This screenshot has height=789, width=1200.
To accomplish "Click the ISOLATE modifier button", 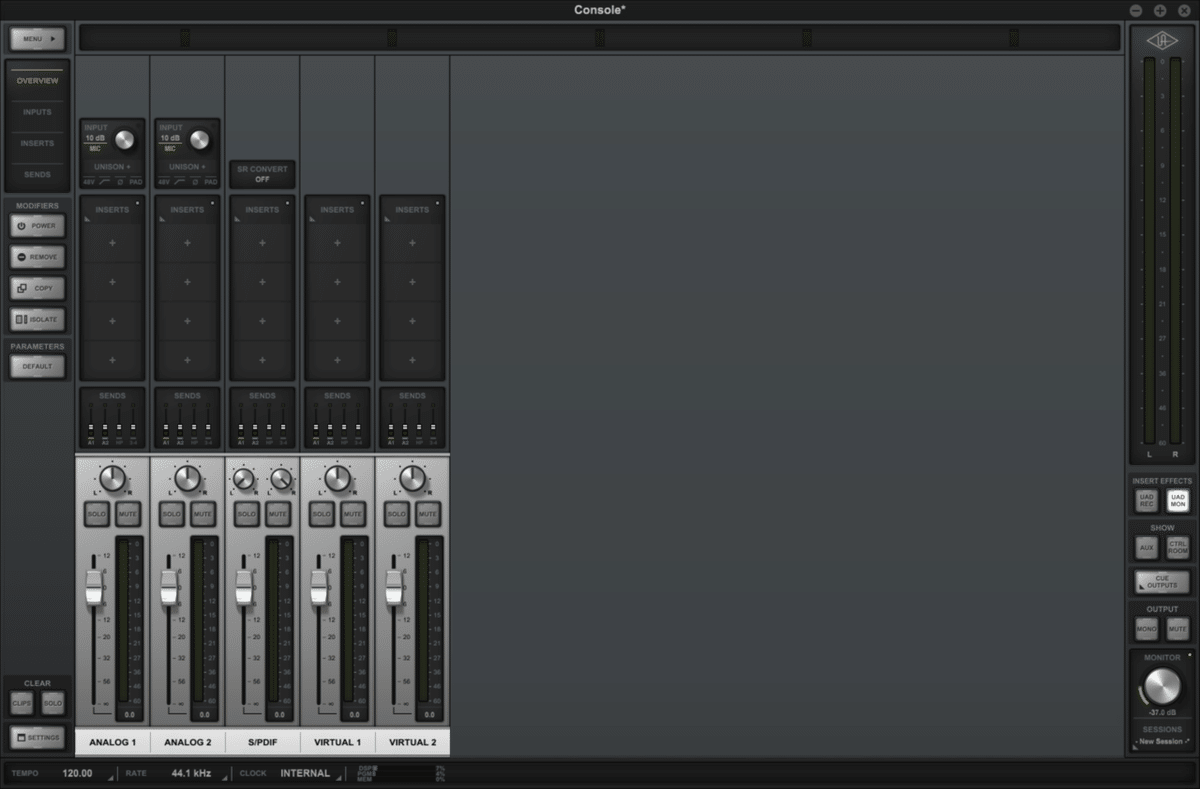I will (38, 319).
